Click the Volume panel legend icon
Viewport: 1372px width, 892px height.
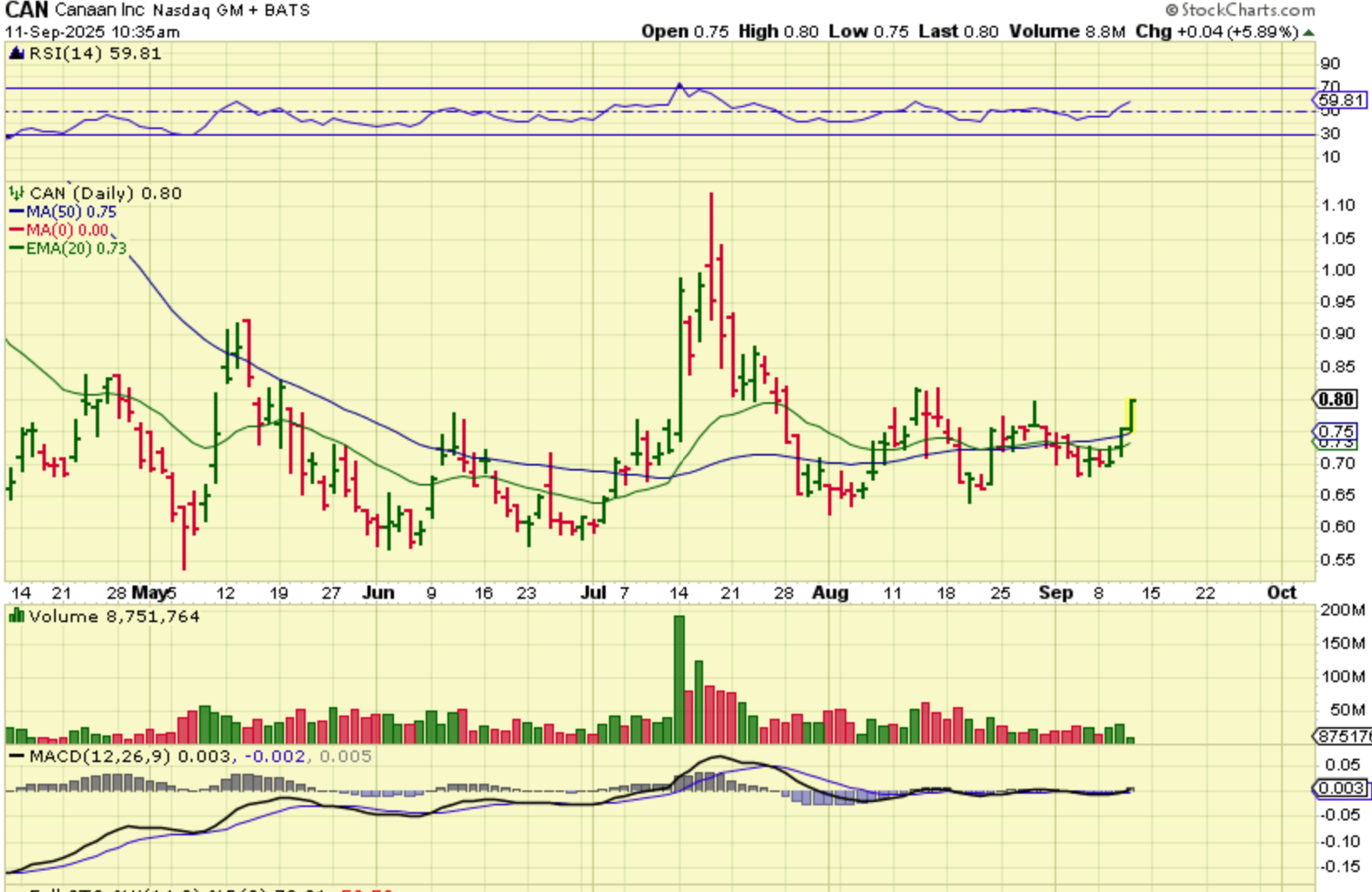point(16,616)
